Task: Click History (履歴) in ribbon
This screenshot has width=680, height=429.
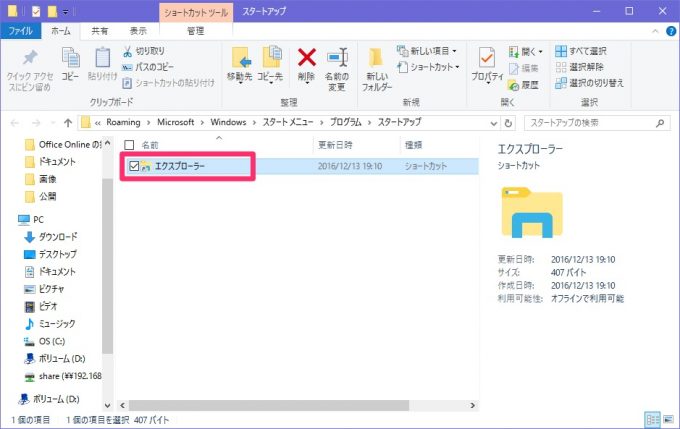Action: (x=523, y=85)
